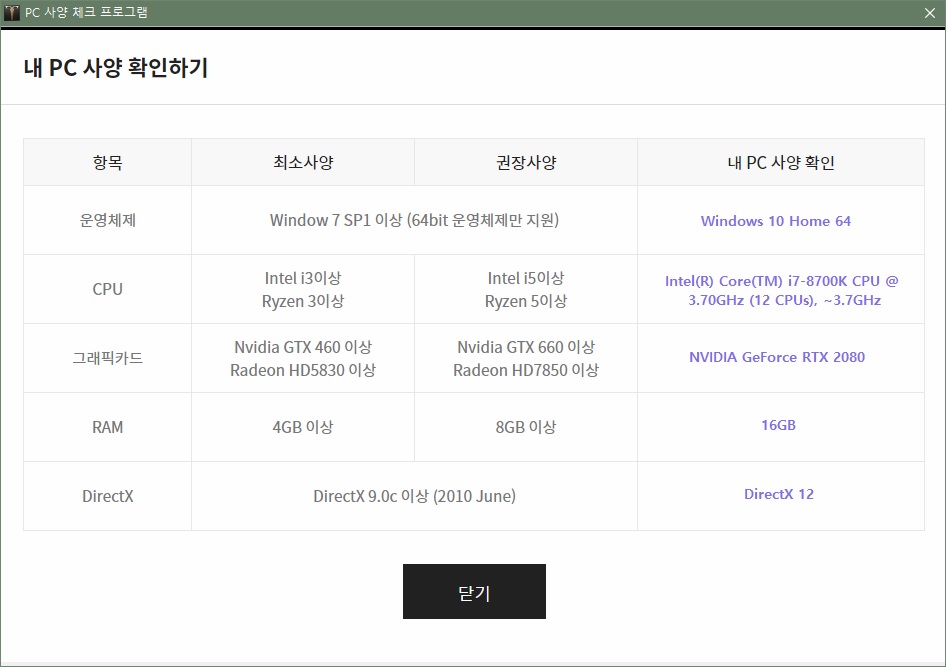
Task: Select the 항목 column header
Action: point(107,163)
